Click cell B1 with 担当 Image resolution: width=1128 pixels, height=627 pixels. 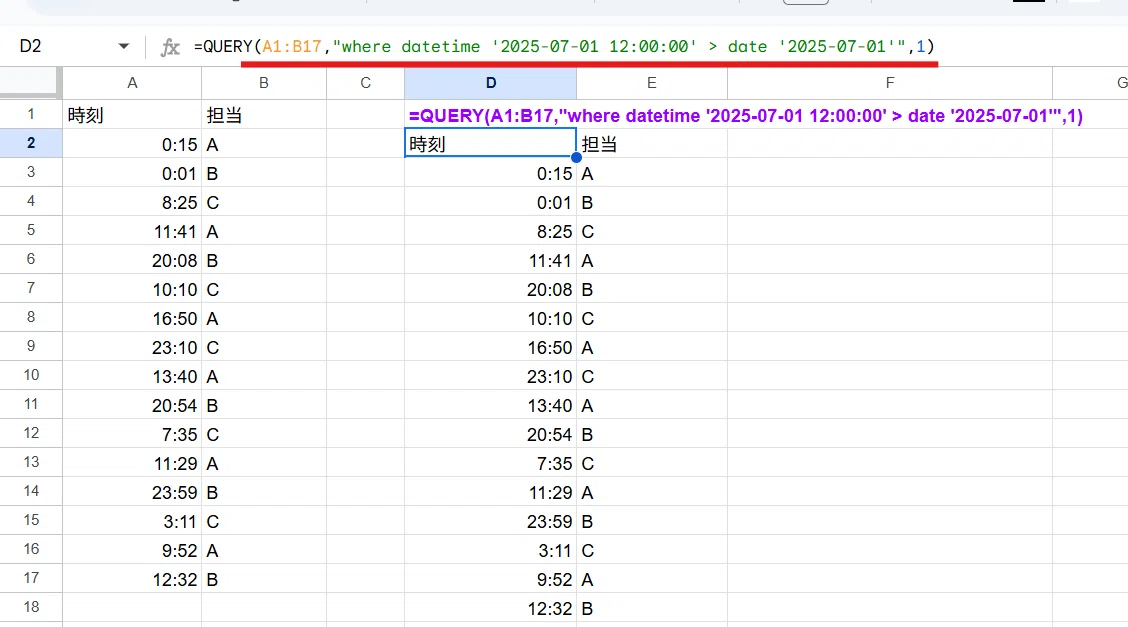[264, 115]
